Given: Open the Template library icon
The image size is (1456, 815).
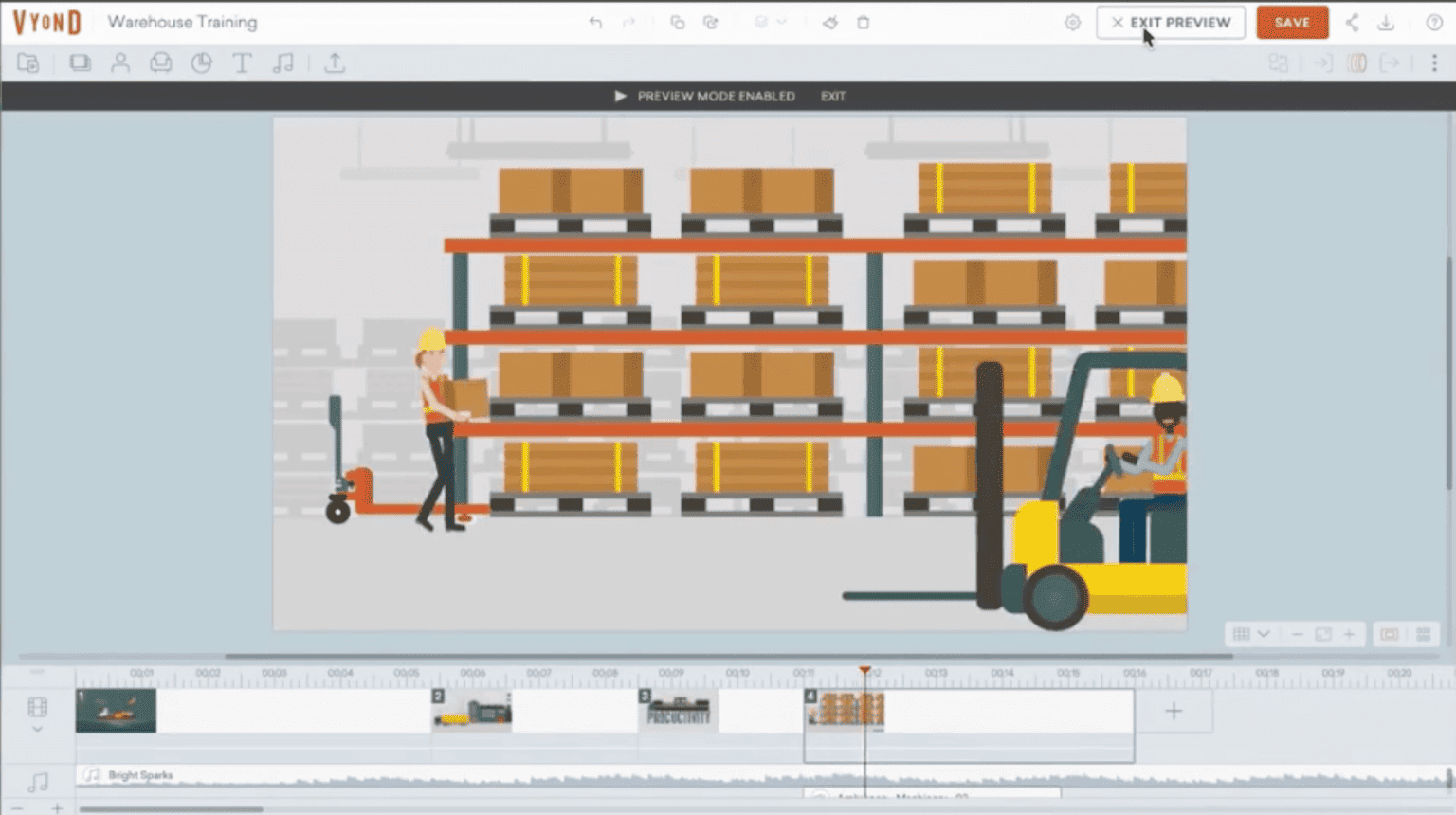Looking at the screenshot, I should point(27,63).
